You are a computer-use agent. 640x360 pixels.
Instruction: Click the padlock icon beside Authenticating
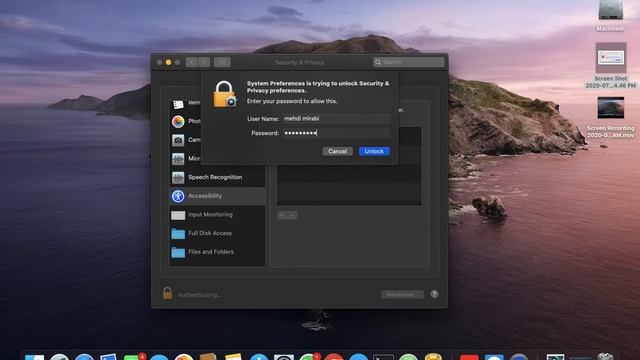[x=167, y=293]
